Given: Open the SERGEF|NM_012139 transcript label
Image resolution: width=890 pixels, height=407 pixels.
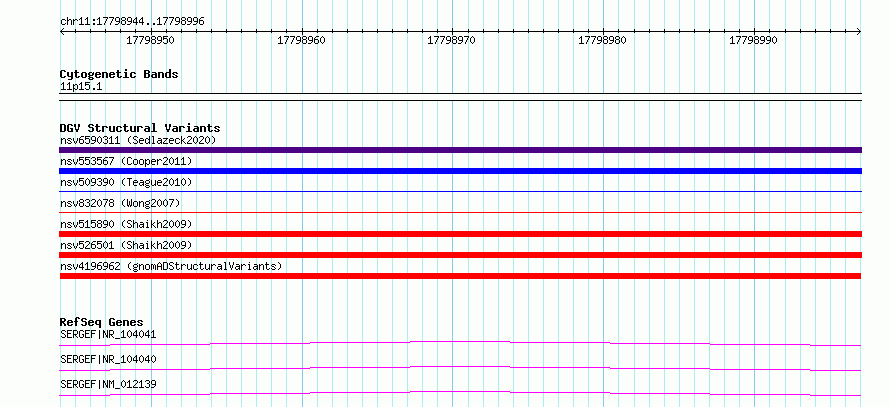Looking at the screenshot, I should [108, 384].
